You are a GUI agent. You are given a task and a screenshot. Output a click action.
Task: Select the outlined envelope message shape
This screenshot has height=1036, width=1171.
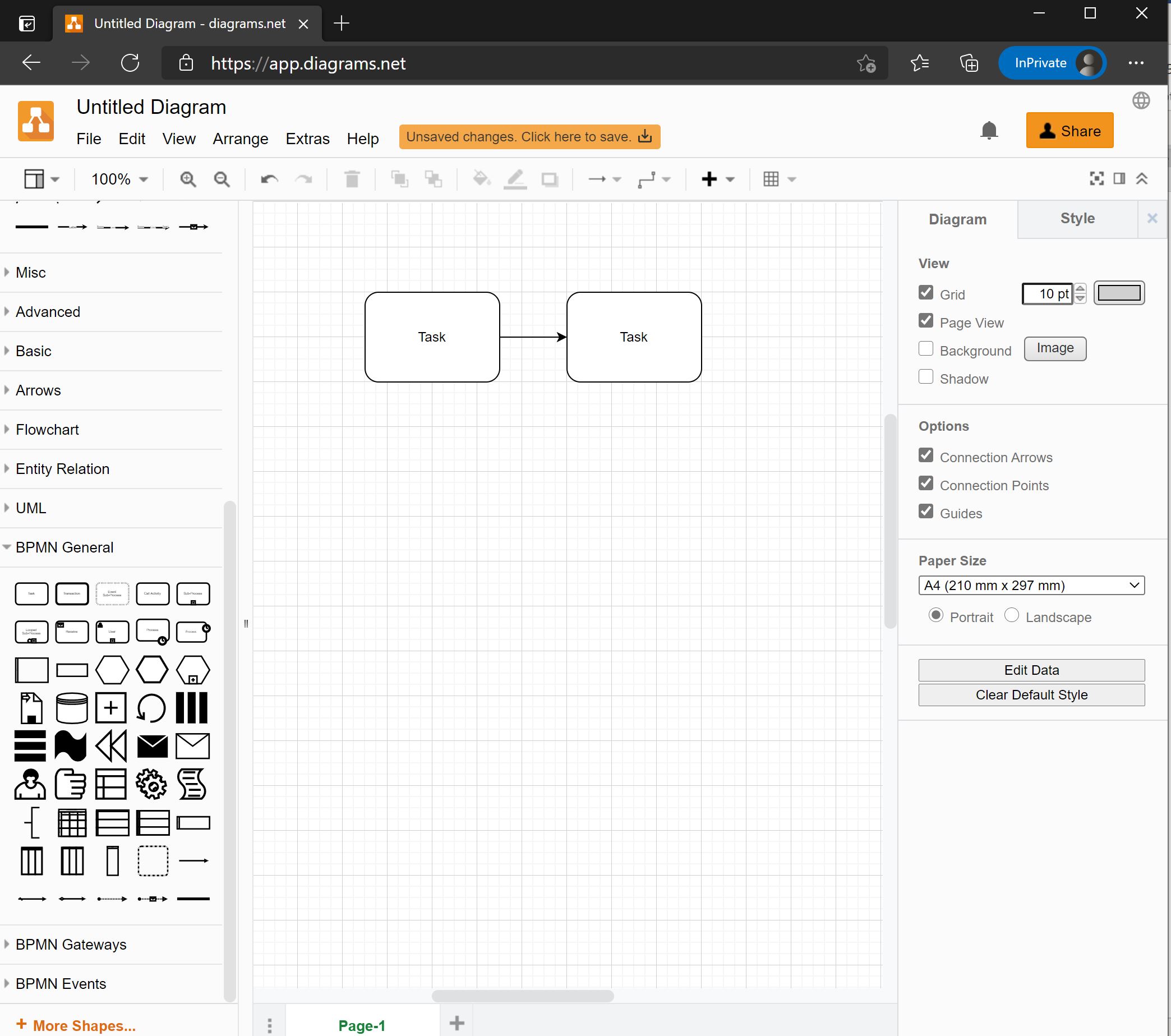pyautogui.click(x=193, y=746)
